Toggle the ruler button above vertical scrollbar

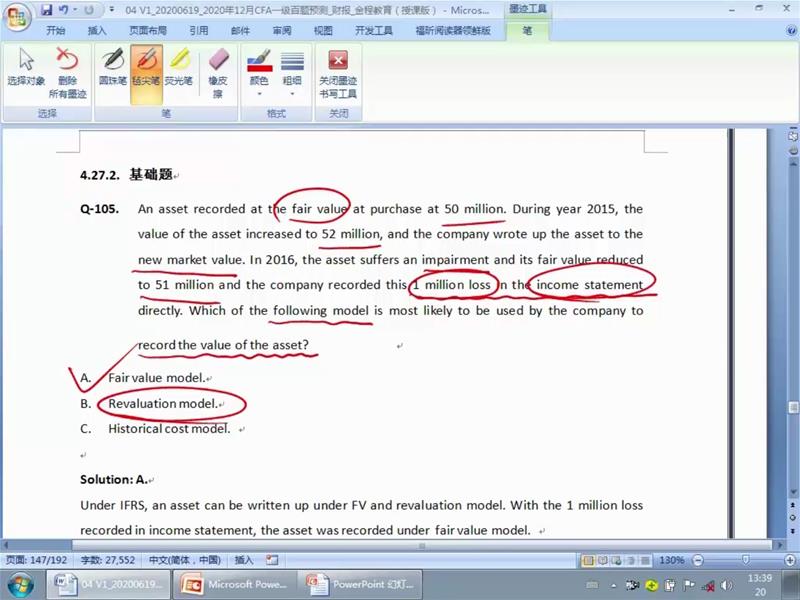click(793, 136)
